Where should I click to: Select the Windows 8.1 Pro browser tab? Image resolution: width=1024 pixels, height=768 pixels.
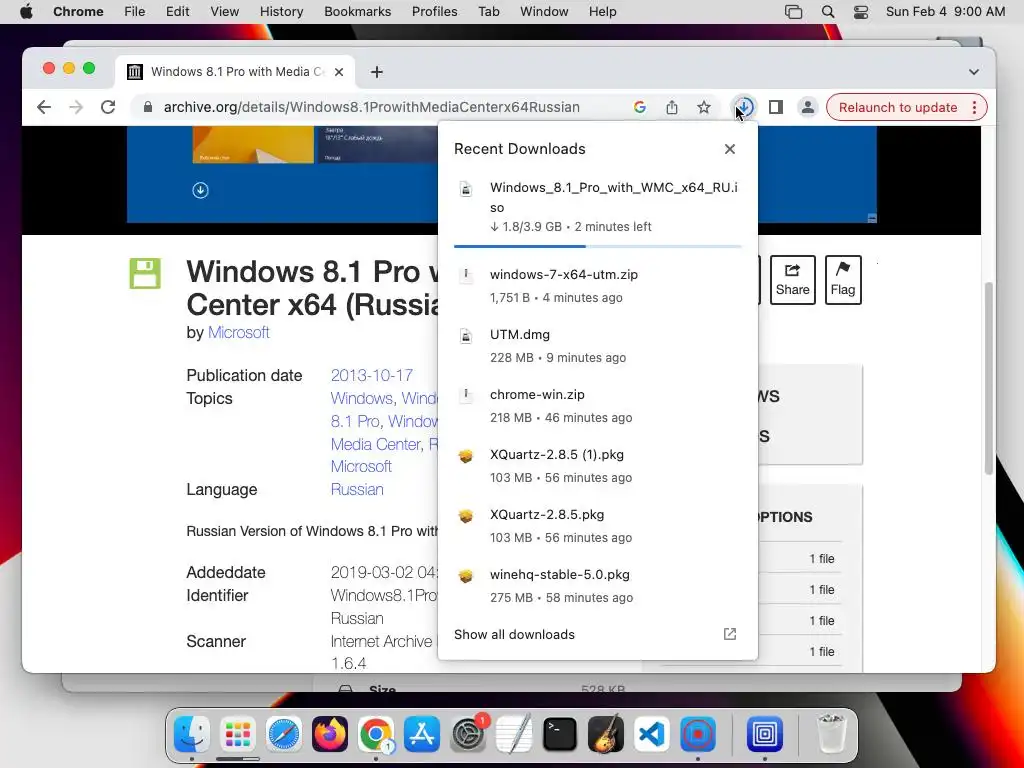point(235,72)
